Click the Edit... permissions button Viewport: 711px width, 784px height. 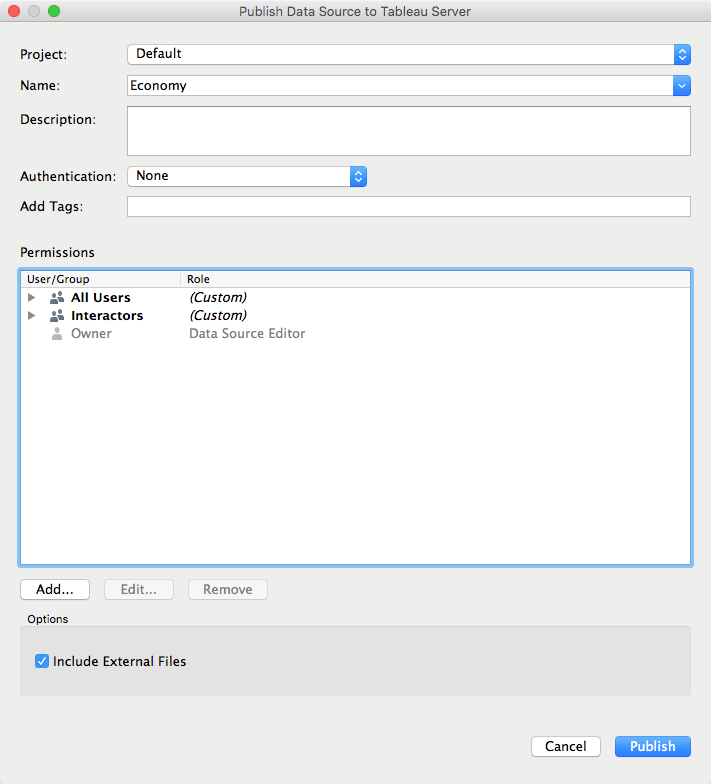tap(138, 590)
